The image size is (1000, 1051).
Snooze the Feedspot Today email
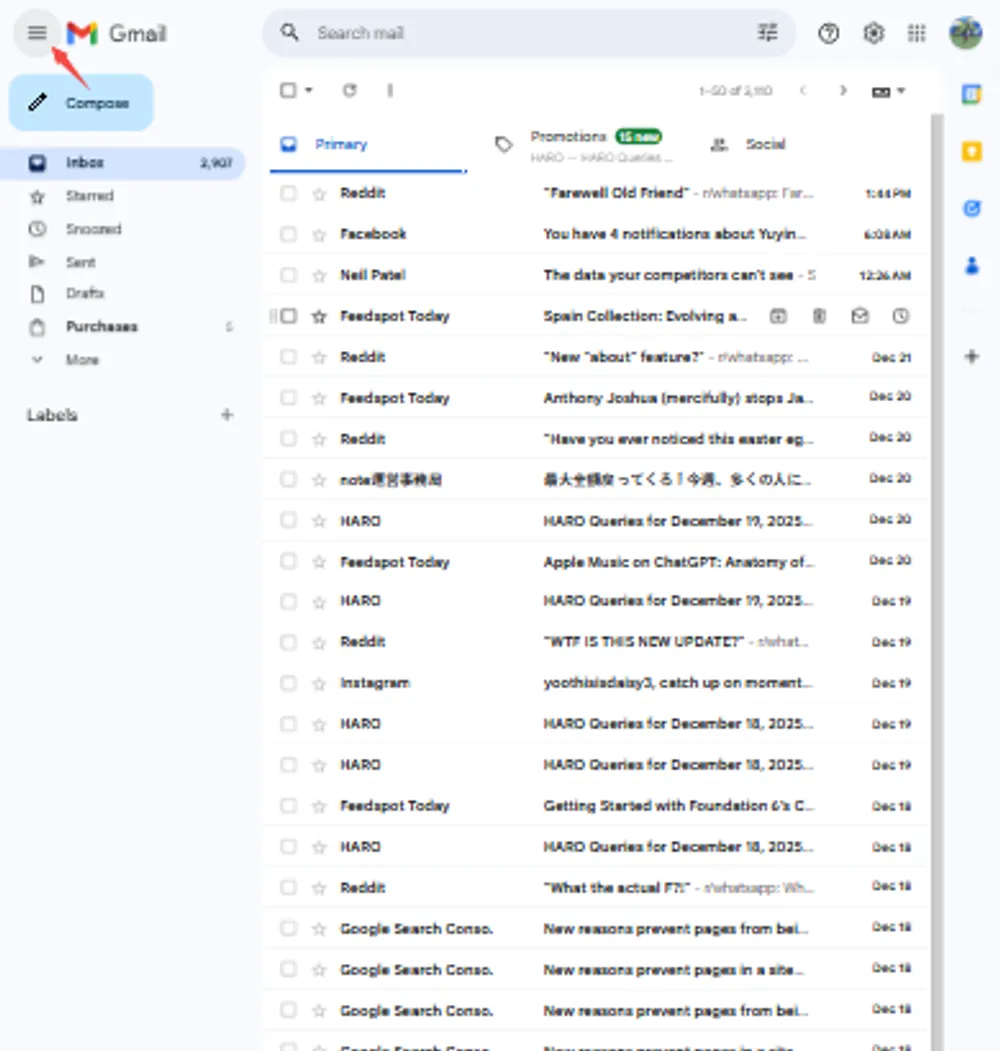coord(900,315)
